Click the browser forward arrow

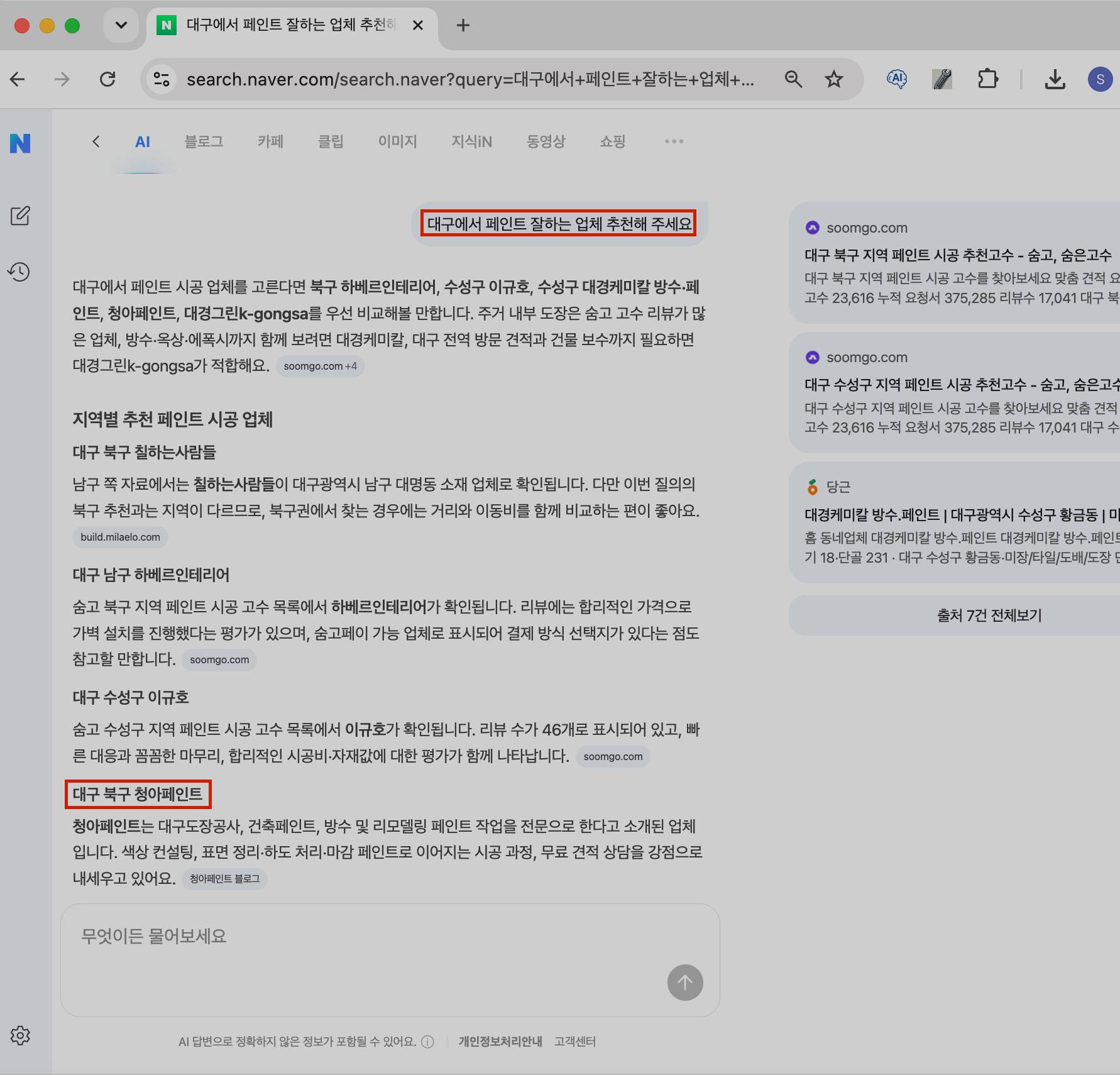click(62, 79)
